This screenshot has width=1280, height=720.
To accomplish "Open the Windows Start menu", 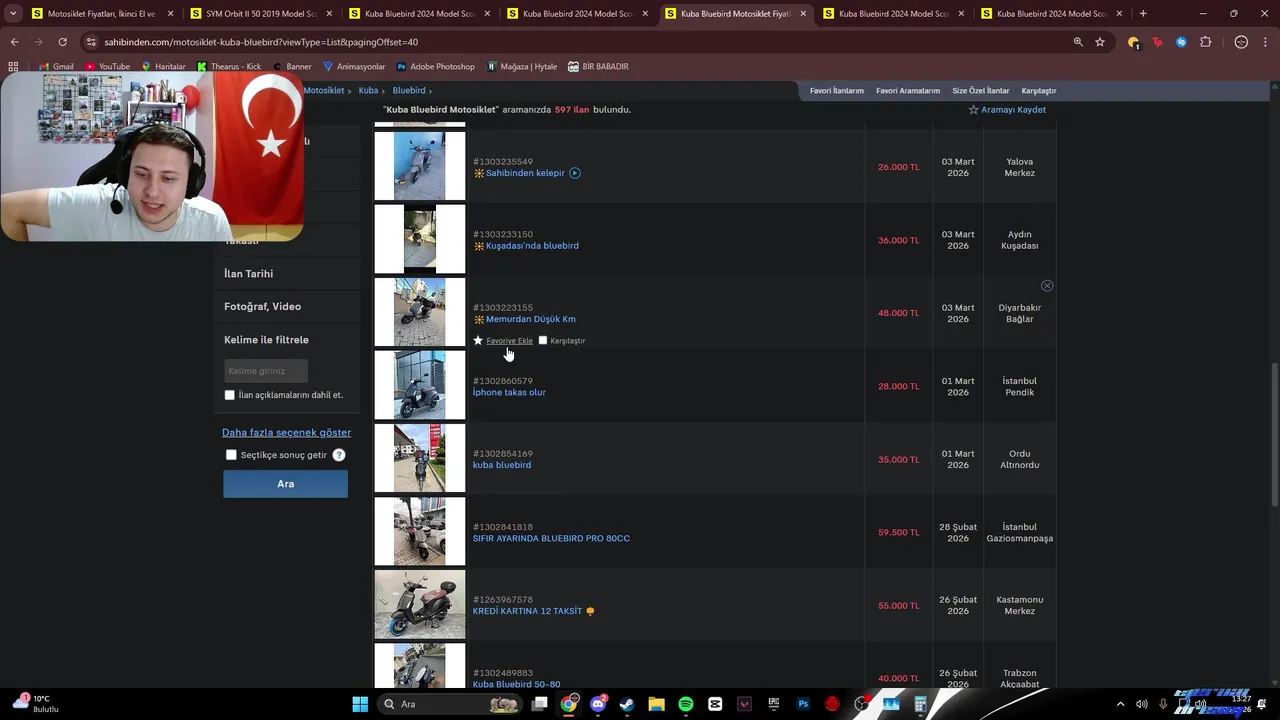I will click(x=360, y=704).
